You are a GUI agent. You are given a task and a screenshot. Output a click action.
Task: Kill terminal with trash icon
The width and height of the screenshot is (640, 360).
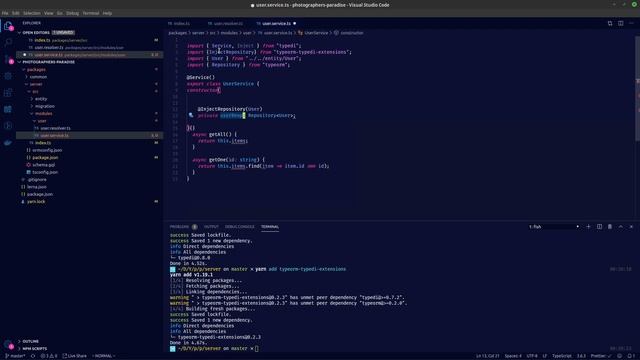pyautogui.click(x=610, y=227)
